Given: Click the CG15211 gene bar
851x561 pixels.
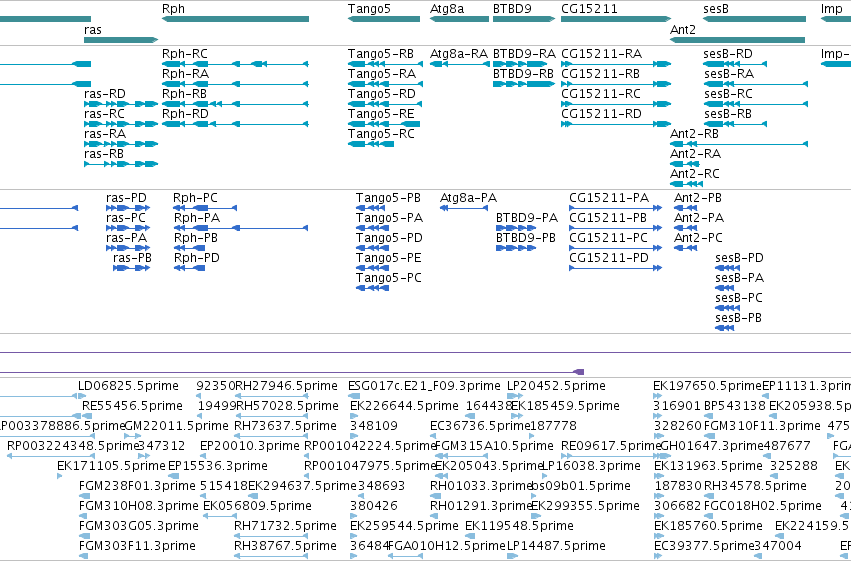Looking at the screenshot, I should (616, 19).
